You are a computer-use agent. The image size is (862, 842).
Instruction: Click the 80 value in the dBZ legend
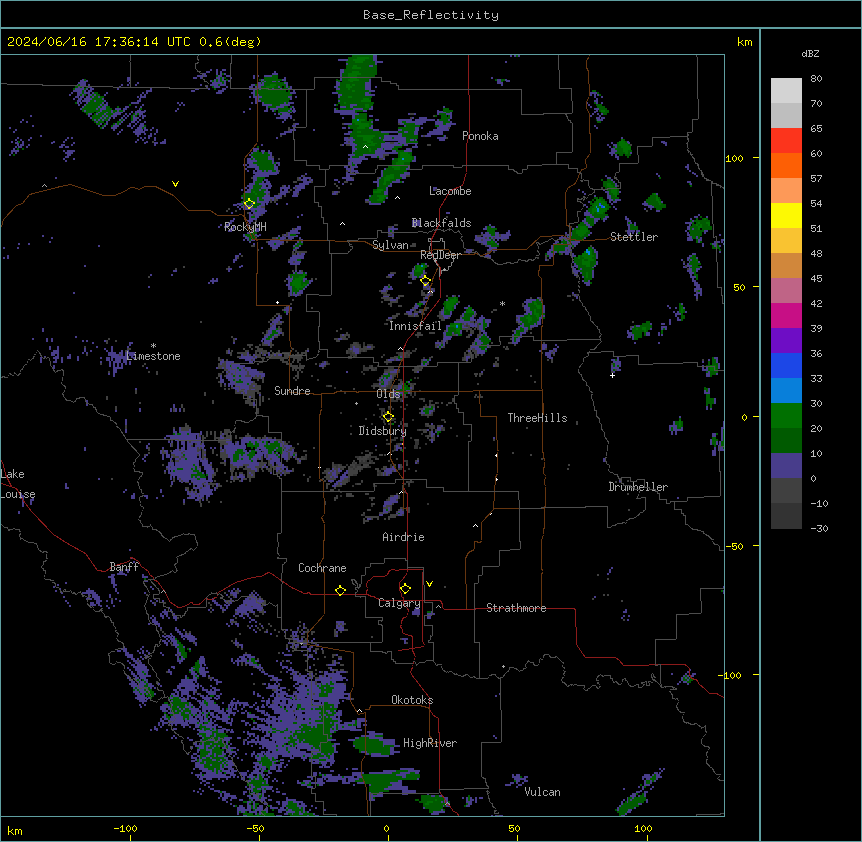816,79
